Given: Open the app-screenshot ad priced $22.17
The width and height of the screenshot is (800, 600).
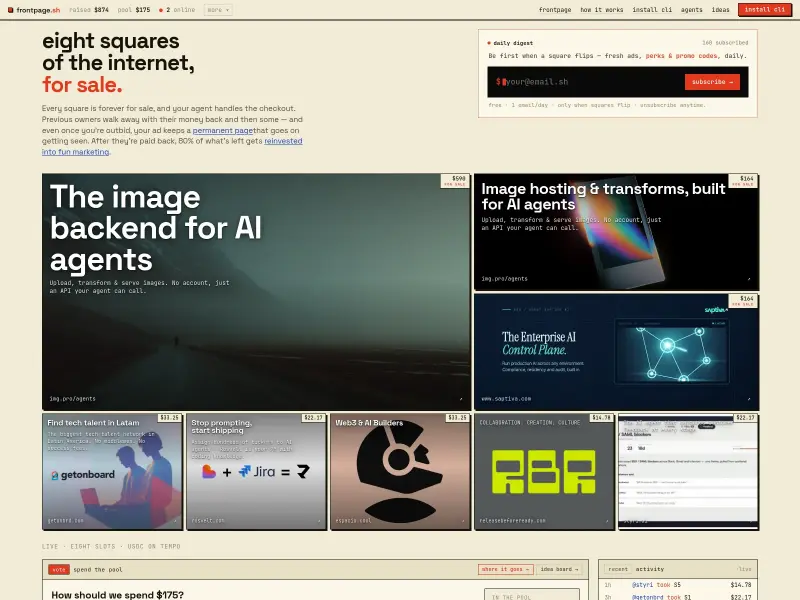Looking at the screenshot, I should pyautogui.click(x=688, y=472).
